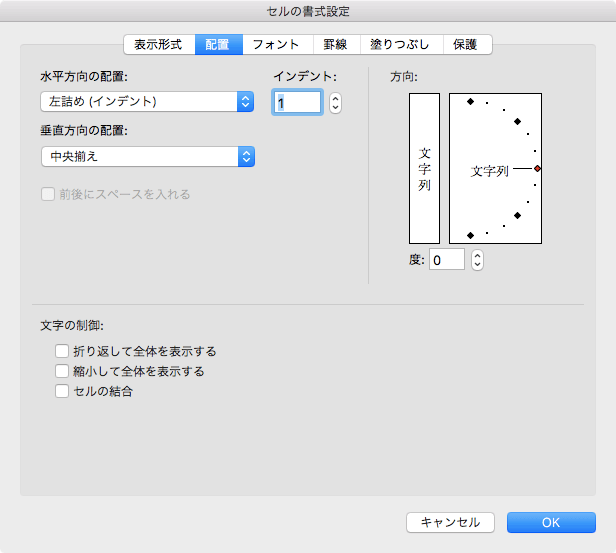Screen dimensions: 616x553
Task: Click the 度 degree stepper arrows
Action: coord(477,260)
